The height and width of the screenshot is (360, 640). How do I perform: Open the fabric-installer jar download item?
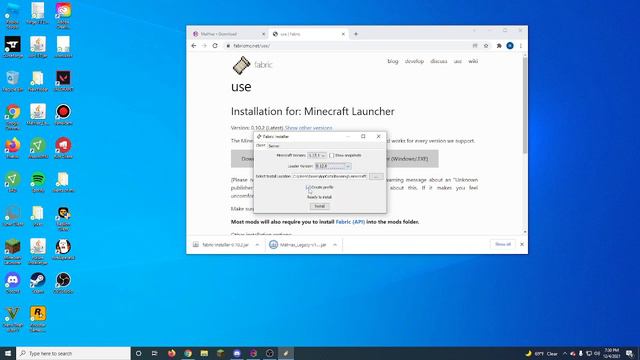point(221,244)
